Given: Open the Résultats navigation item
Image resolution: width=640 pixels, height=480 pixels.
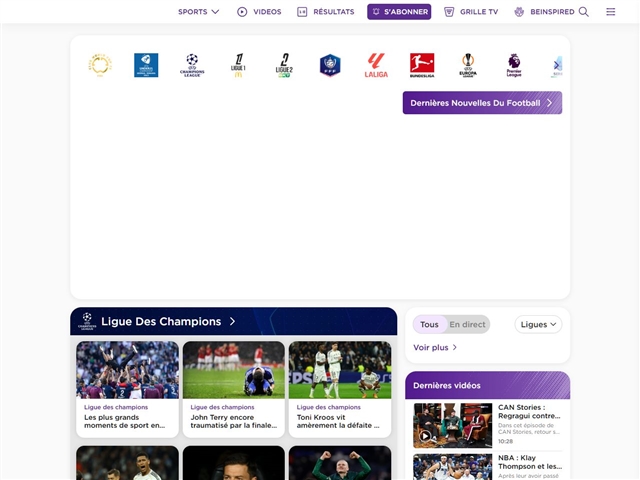Looking at the screenshot, I should (x=326, y=12).
